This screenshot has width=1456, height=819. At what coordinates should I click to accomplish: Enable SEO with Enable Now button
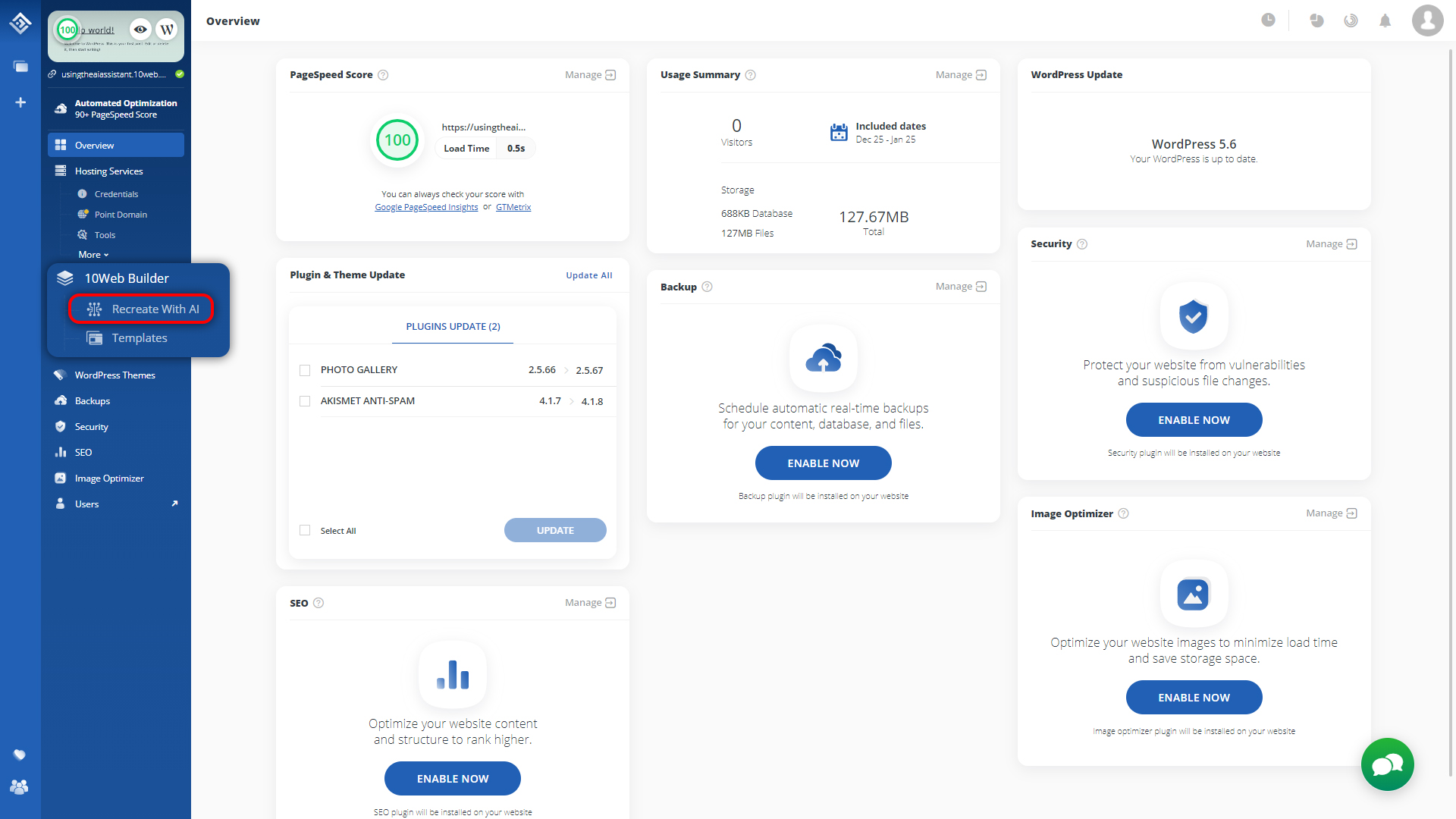point(453,779)
